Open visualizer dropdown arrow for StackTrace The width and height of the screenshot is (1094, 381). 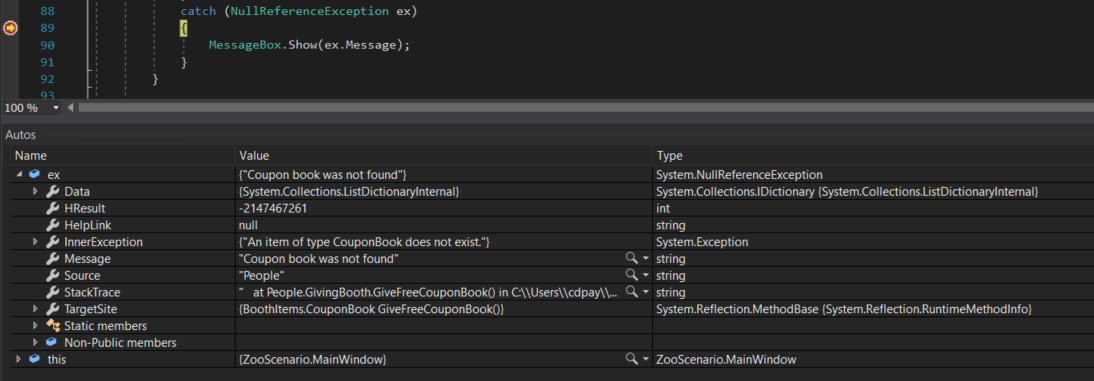point(645,292)
